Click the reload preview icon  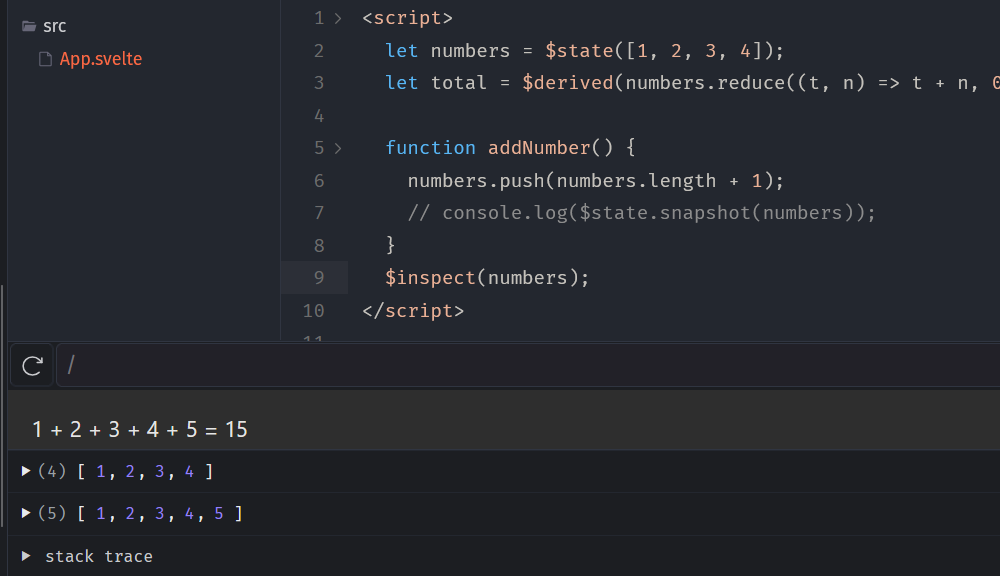pyautogui.click(x=32, y=366)
